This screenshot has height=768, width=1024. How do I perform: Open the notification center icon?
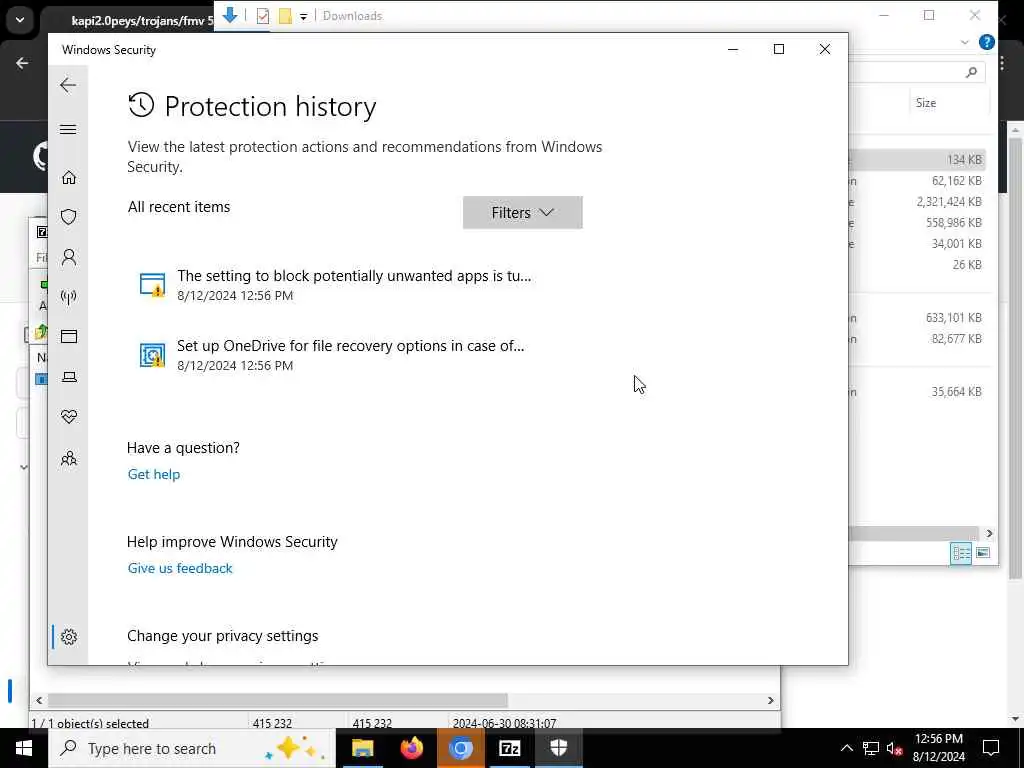pos(991,748)
